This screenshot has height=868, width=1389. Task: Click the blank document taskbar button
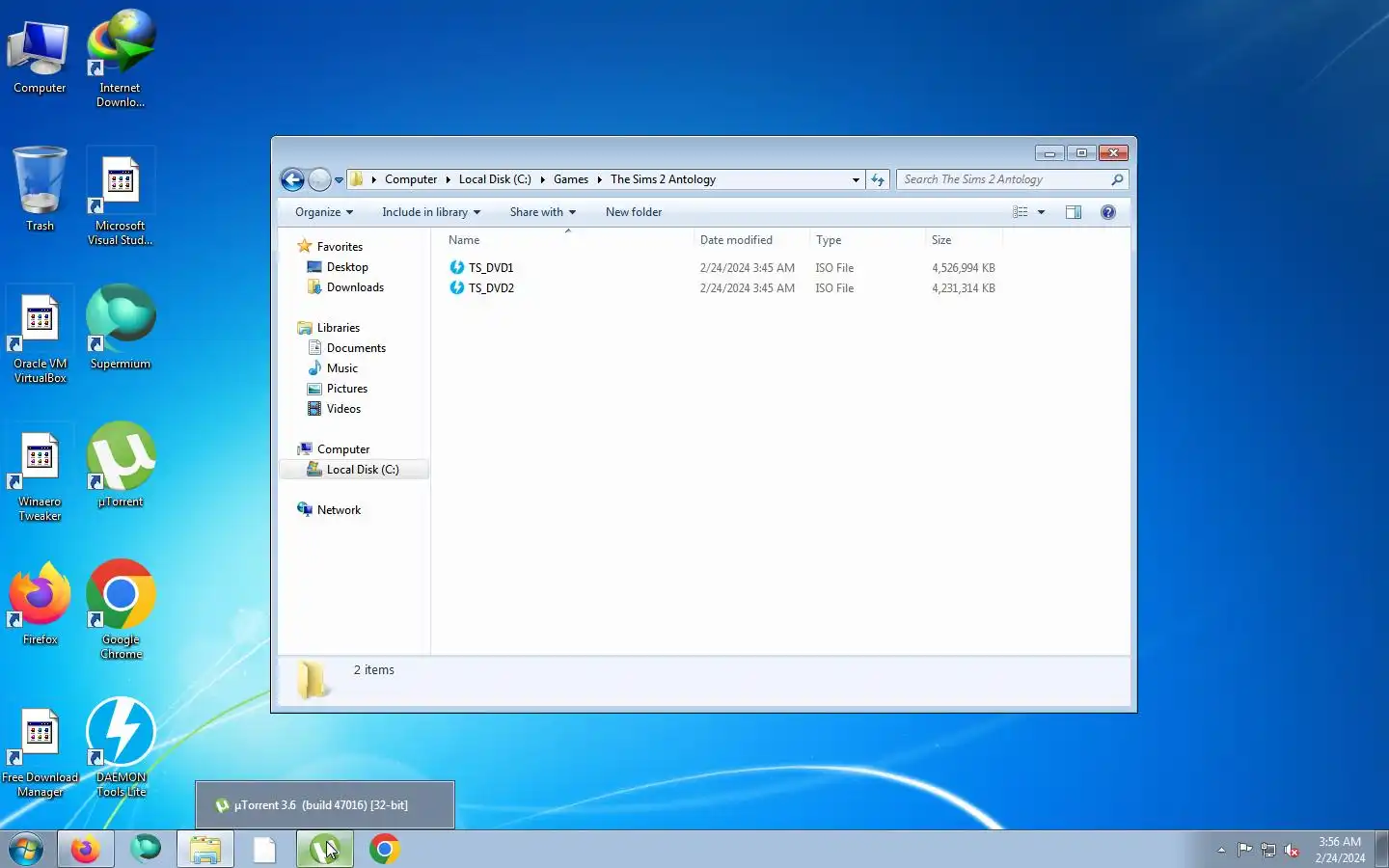tap(264, 850)
